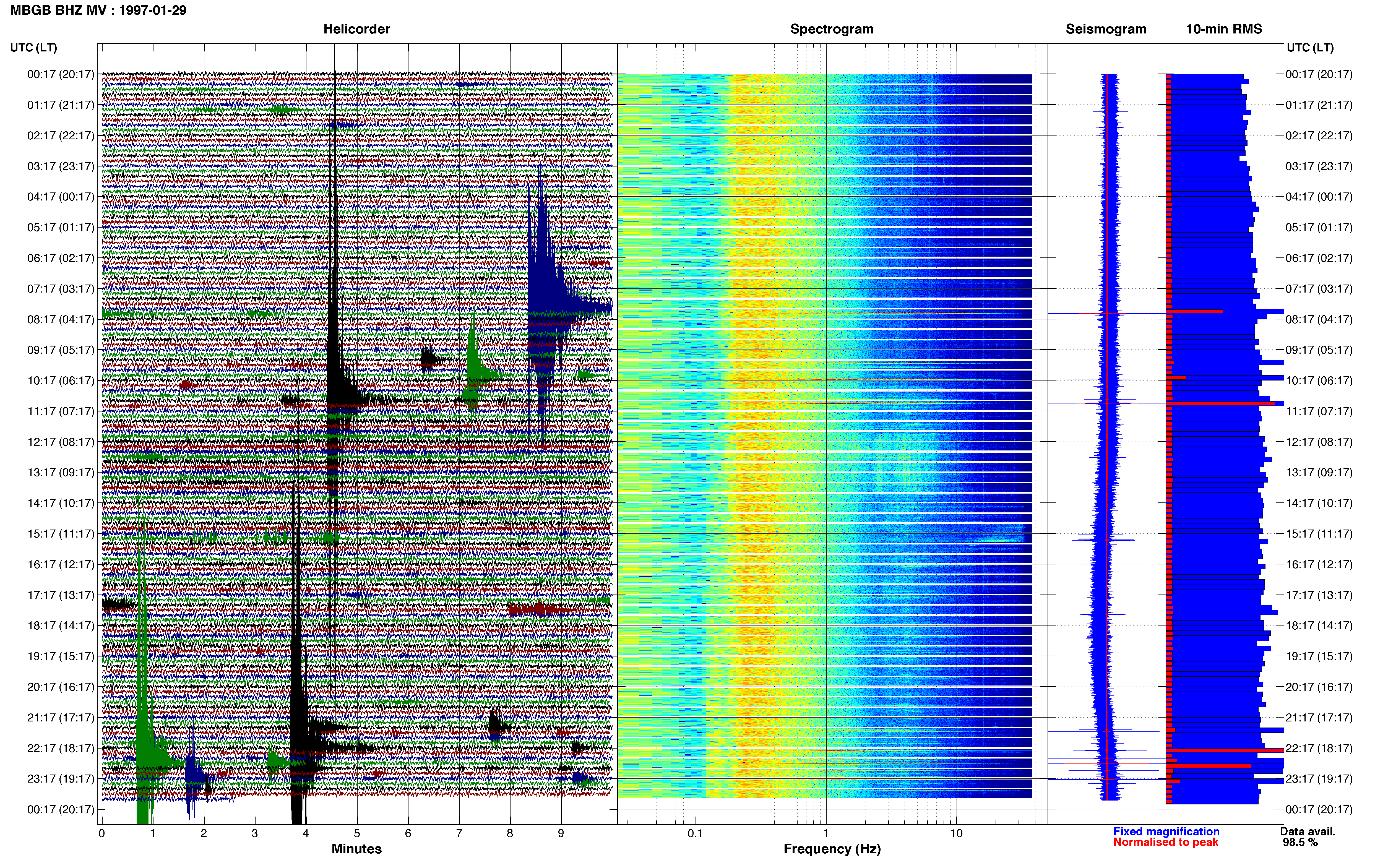Click the longest red RMS bar at 22:17
This screenshot has height=868, width=1388.
click(1225, 750)
